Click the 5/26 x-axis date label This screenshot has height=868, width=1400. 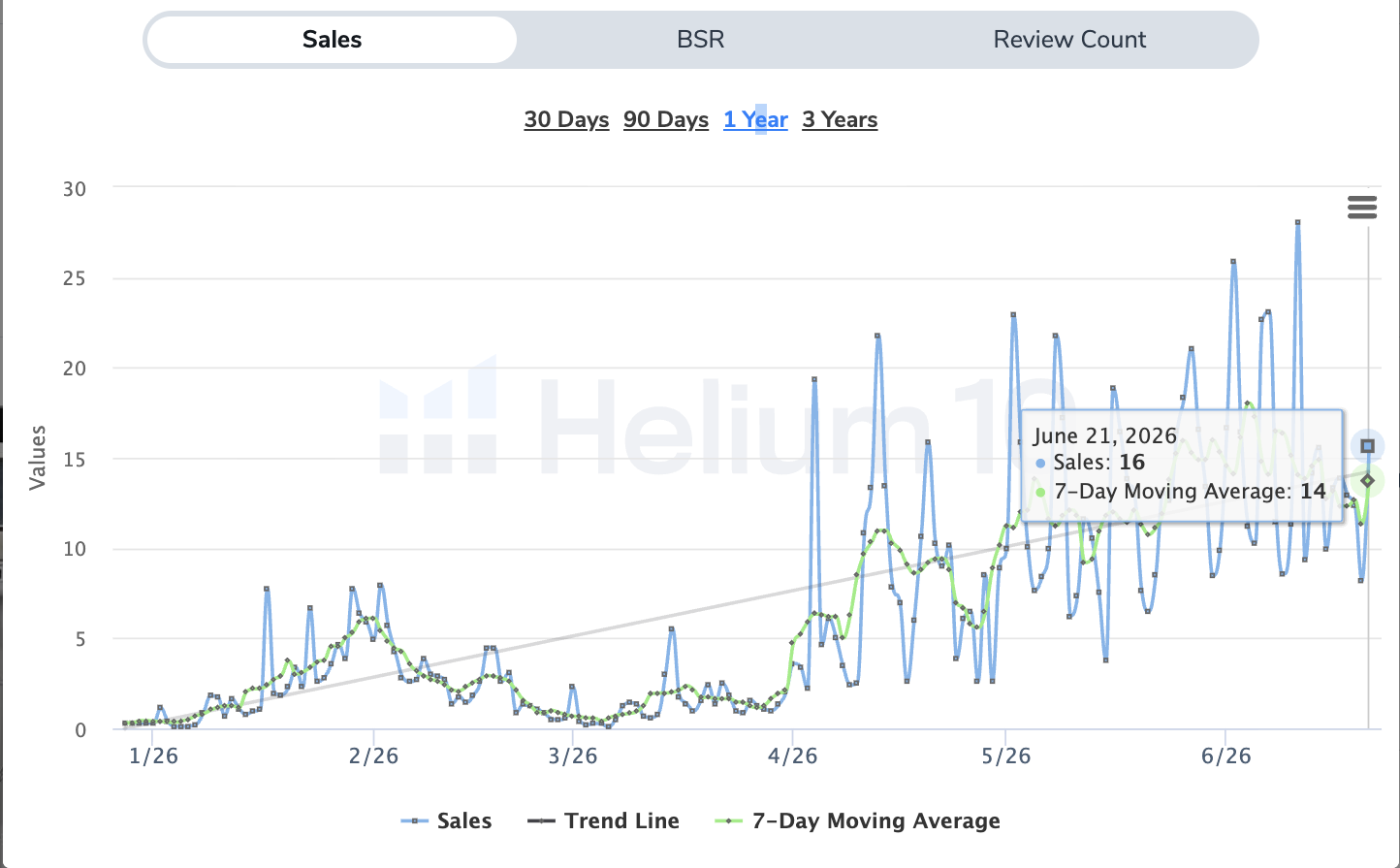point(1006,756)
